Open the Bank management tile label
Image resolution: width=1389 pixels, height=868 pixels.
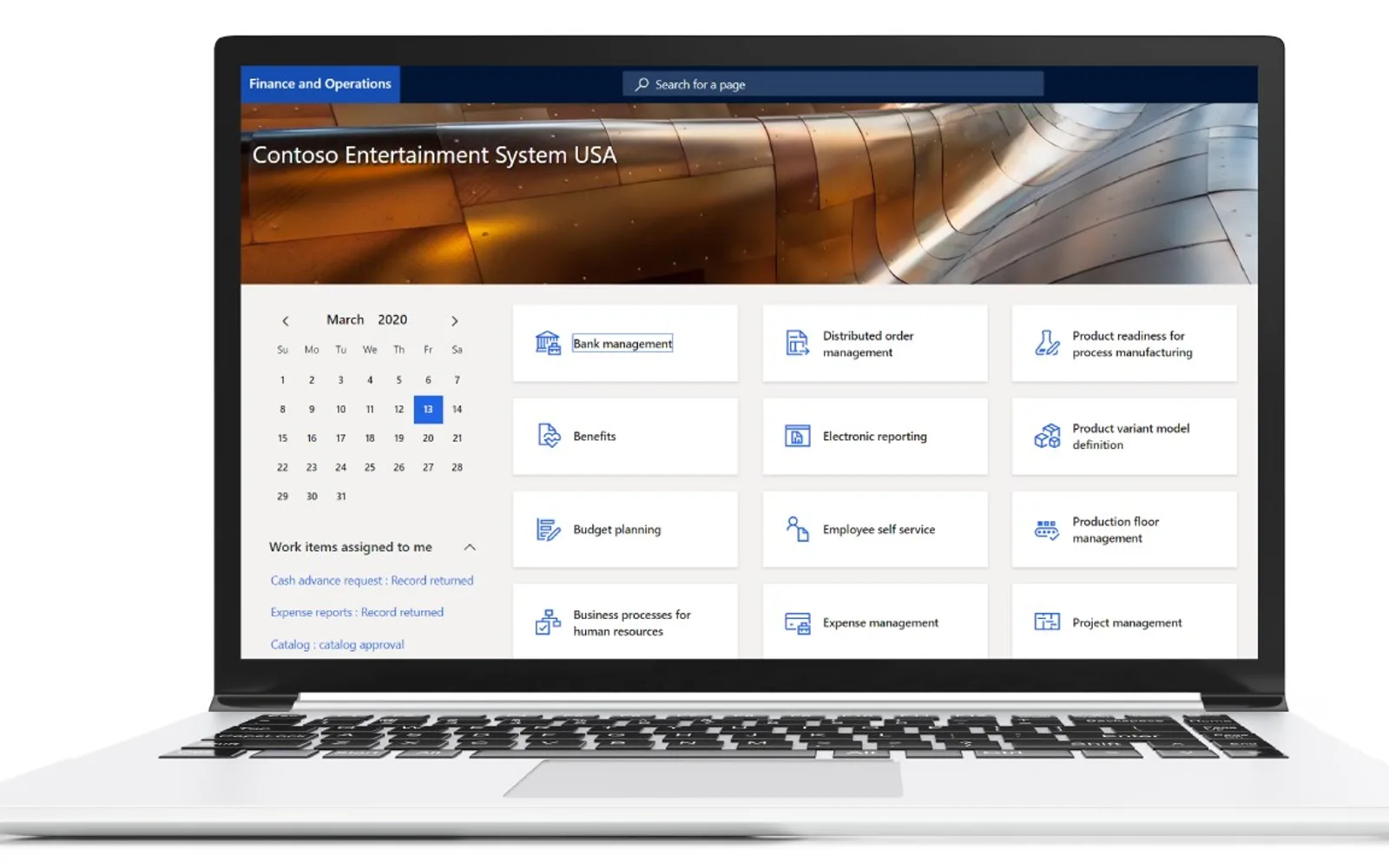[622, 344]
